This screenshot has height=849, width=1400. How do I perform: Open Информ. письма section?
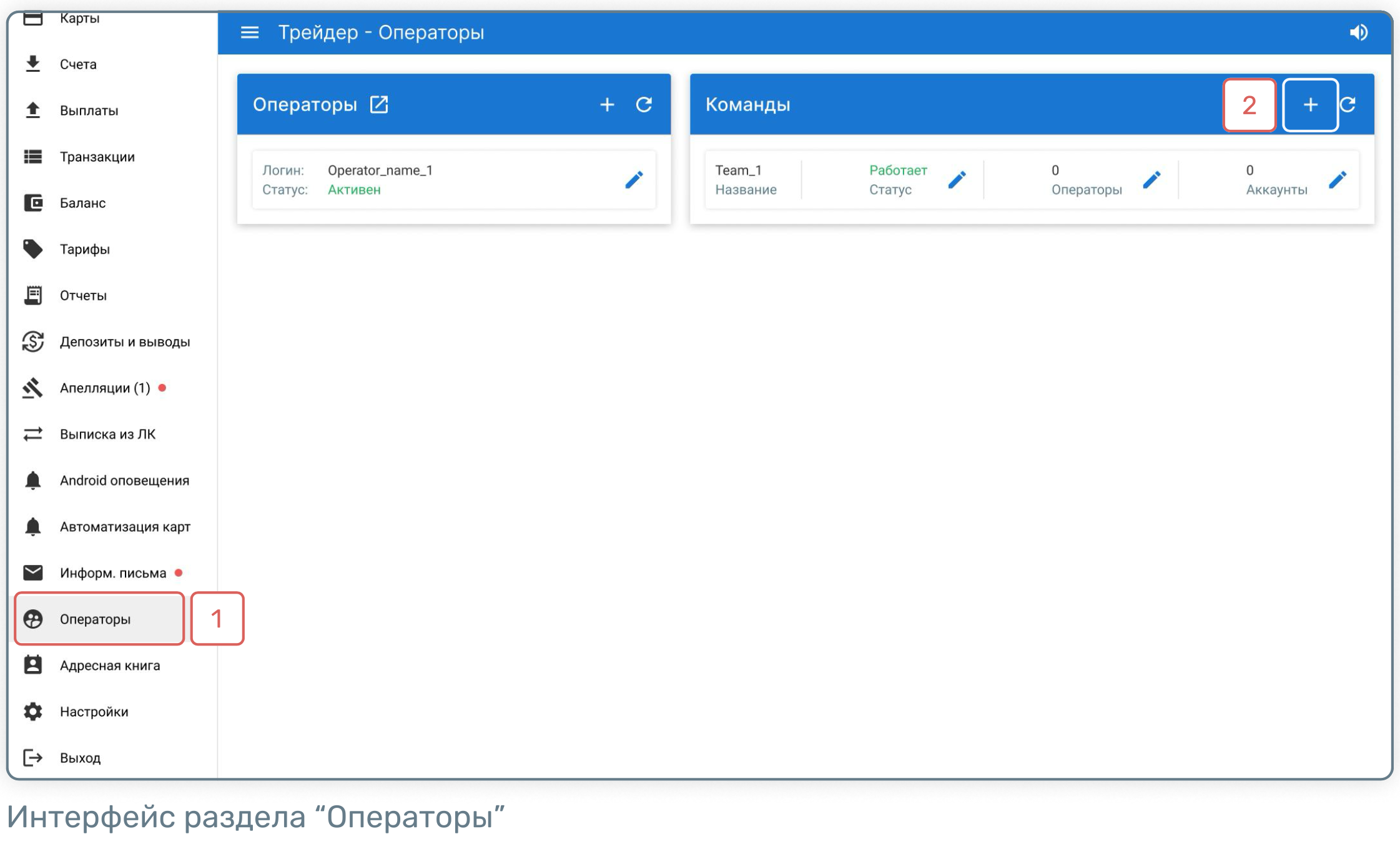(x=112, y=573)
